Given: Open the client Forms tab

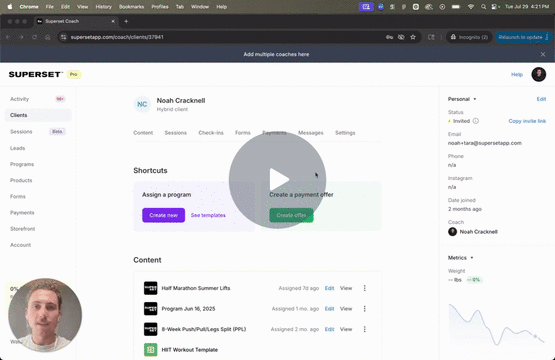Looking at the screenshot, I should (242, 133).
